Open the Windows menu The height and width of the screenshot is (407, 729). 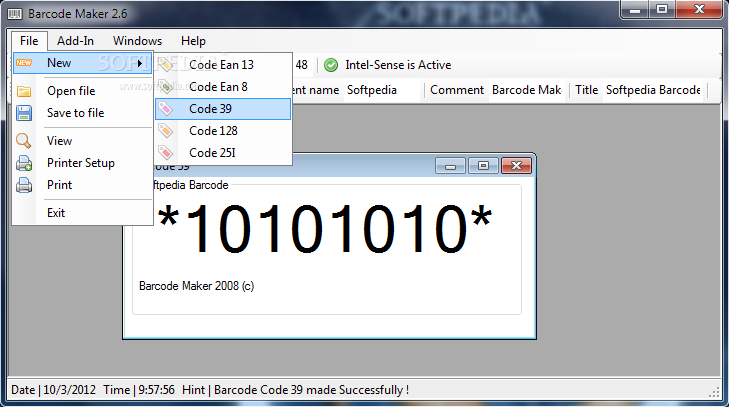pyautogui.click(x=137, y=41)
